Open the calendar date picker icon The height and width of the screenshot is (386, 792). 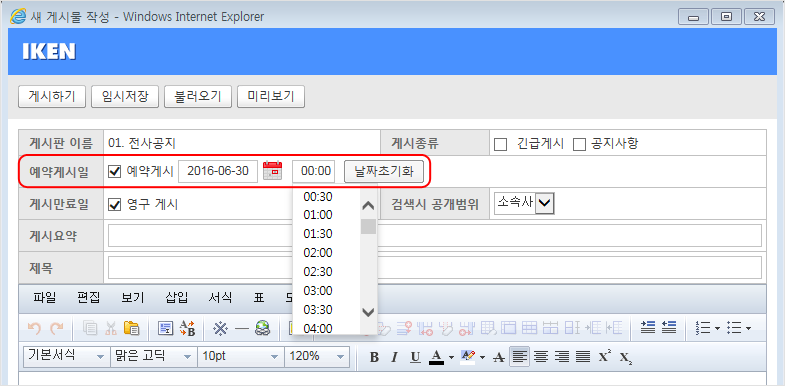point(273,170)
